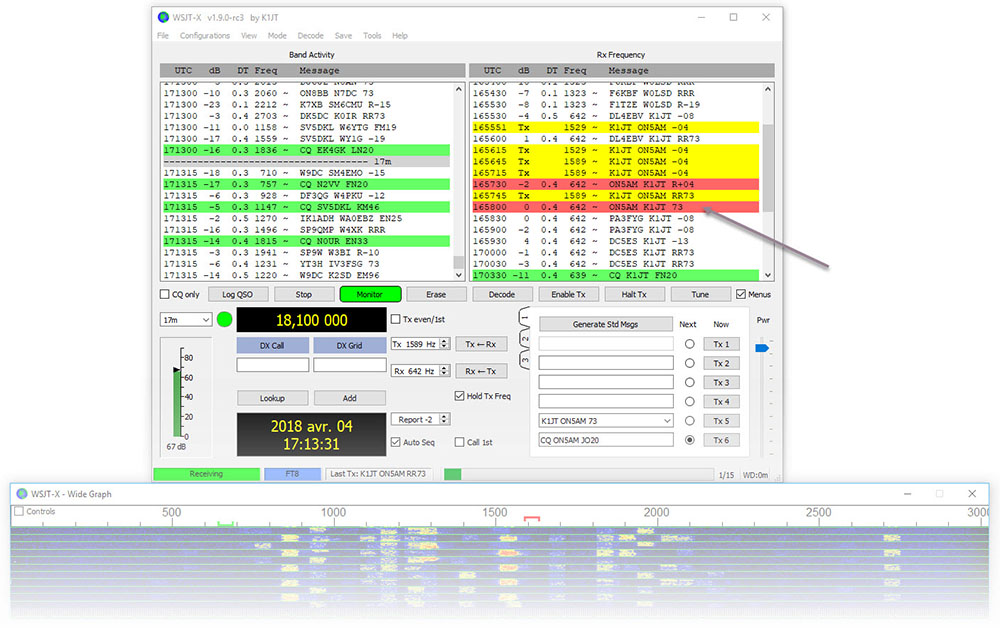The width and height of the screenshot is (1000, 628).
Task: Open the 17m band dropdown
Action: click(x=186, y=320)
